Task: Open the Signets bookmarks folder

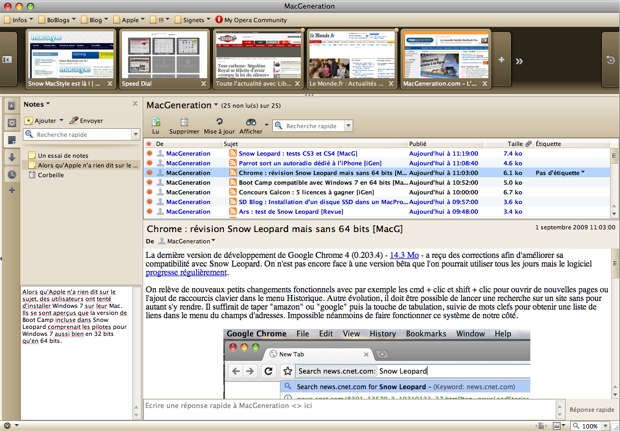Action: click(193, 20)
